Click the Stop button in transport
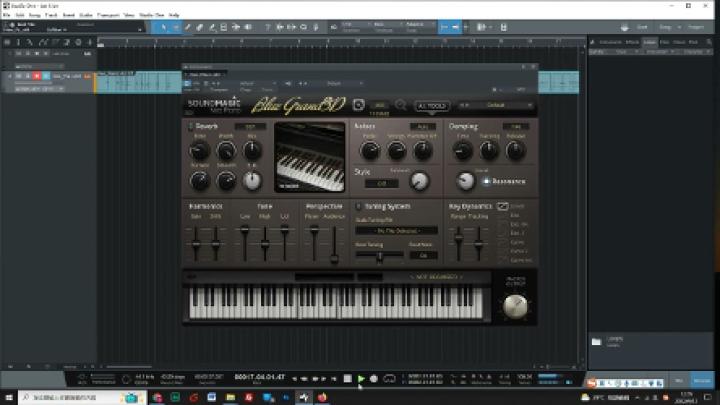 pos(348,379)
